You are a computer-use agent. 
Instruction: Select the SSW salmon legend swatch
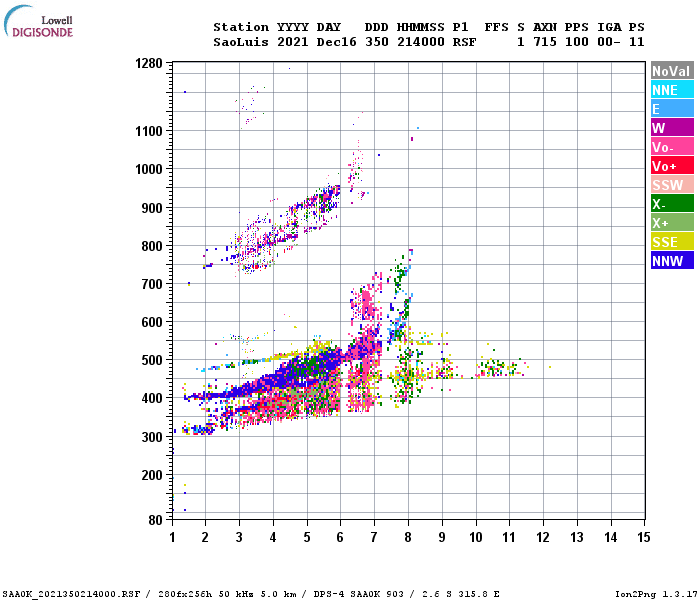672,185
